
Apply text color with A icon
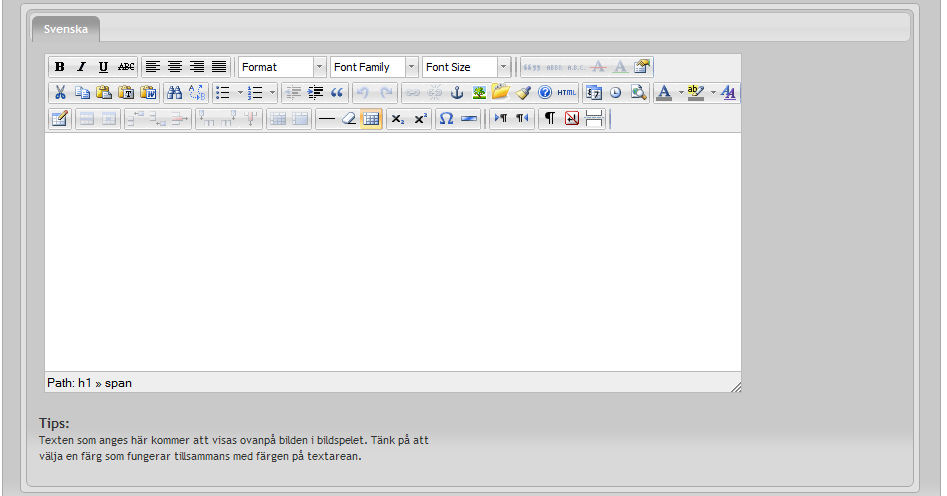664,93
